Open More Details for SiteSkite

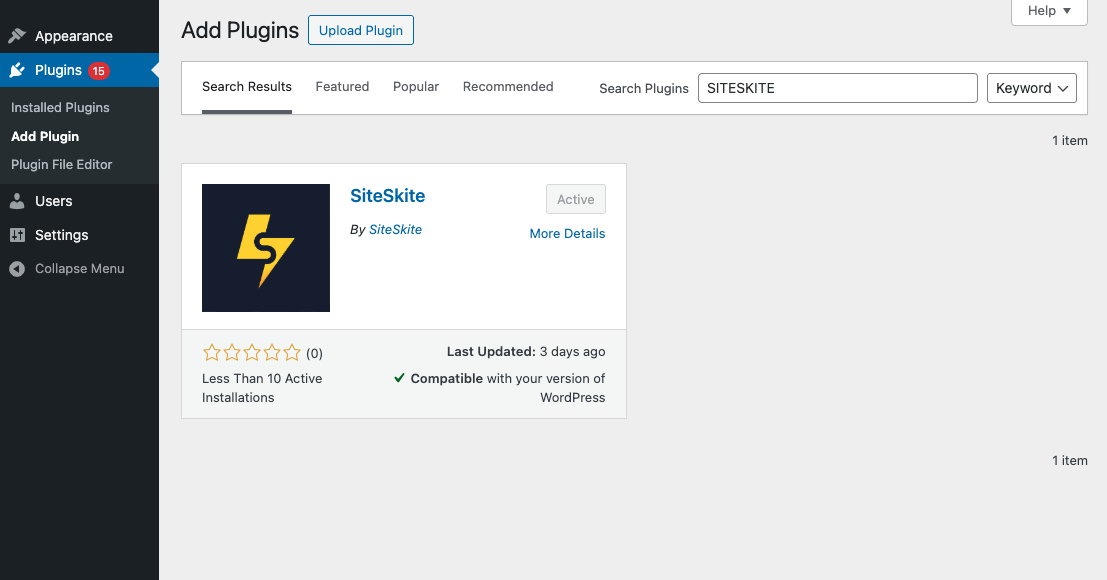567,233
